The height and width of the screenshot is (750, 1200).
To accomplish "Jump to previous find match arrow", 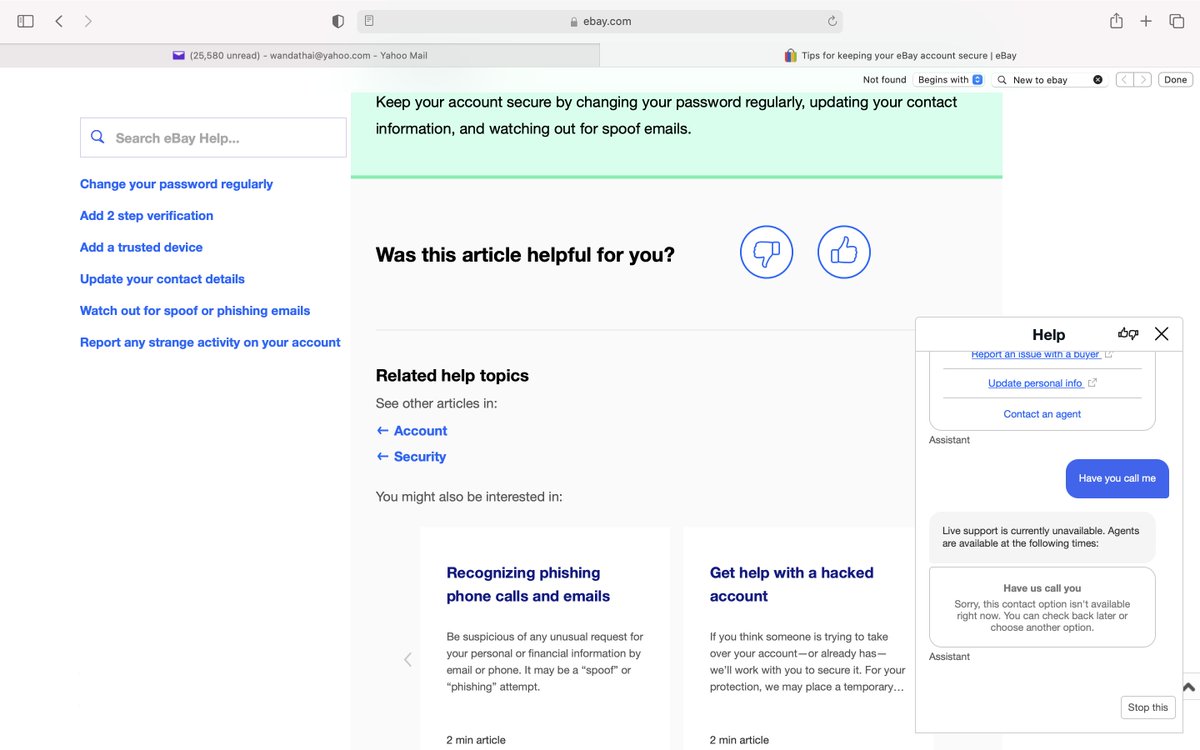I will (x=1125, y=80).
